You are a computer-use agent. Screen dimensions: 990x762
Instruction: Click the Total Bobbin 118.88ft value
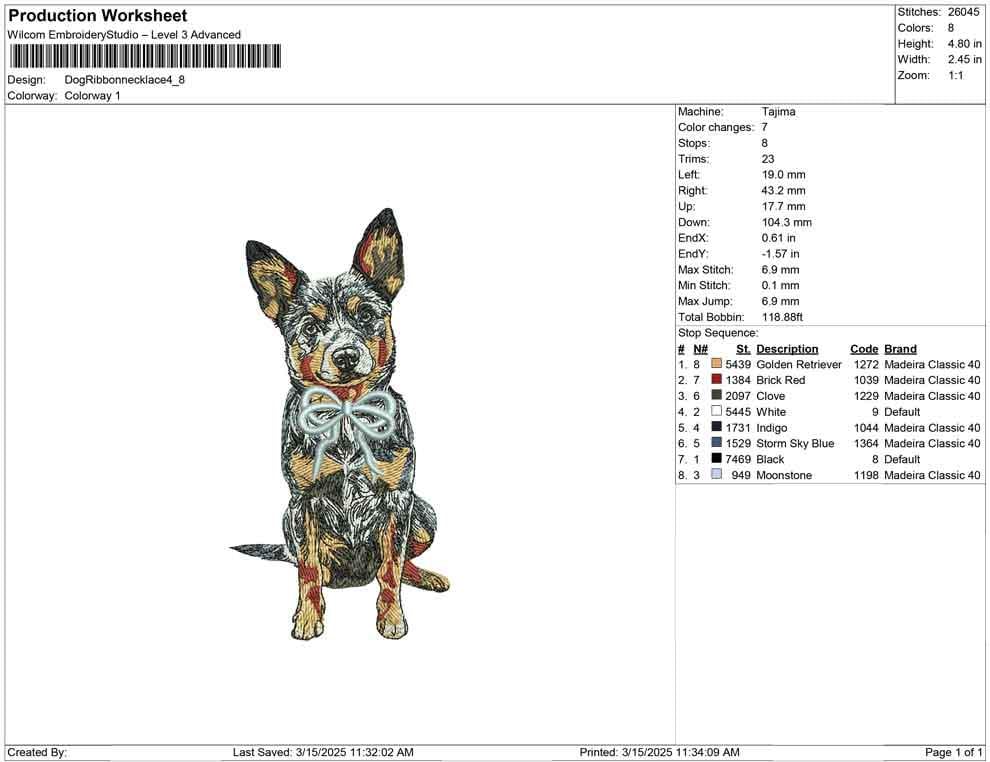coord(785,316)
